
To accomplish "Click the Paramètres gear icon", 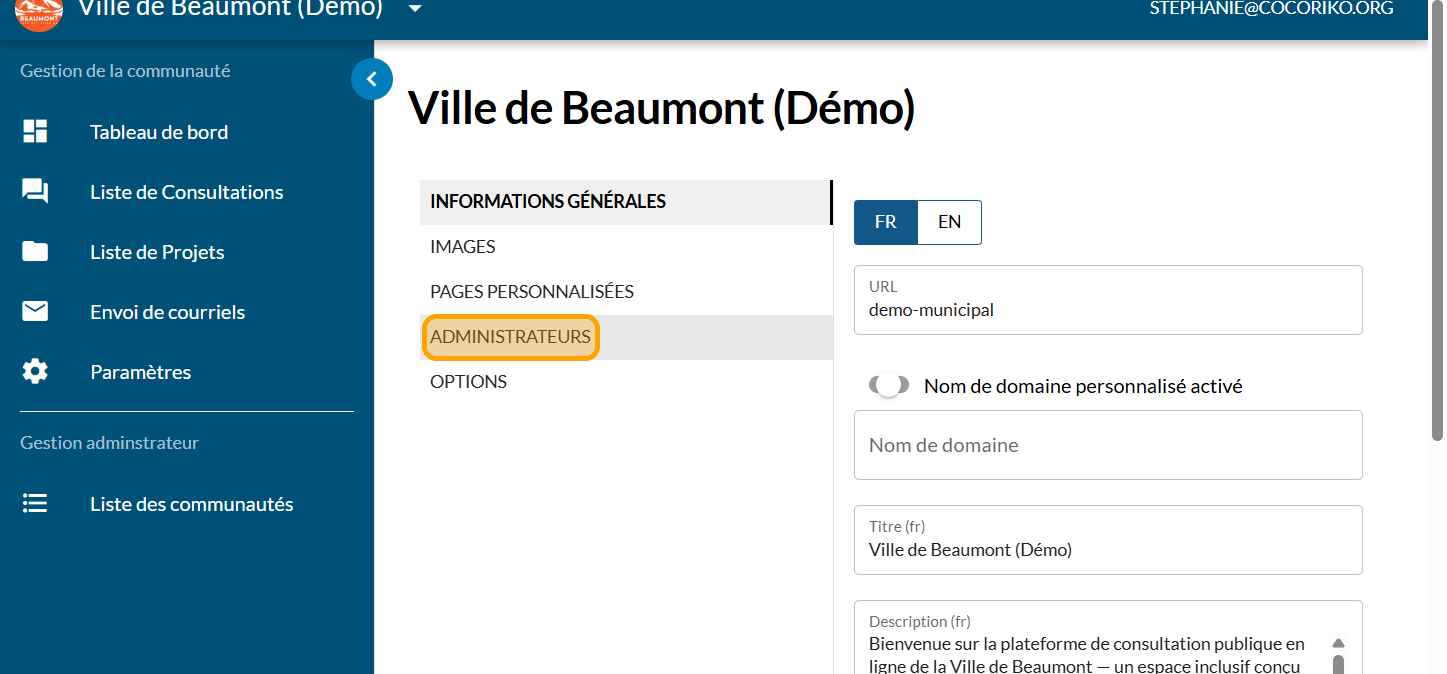I will (x=35, y=372).
